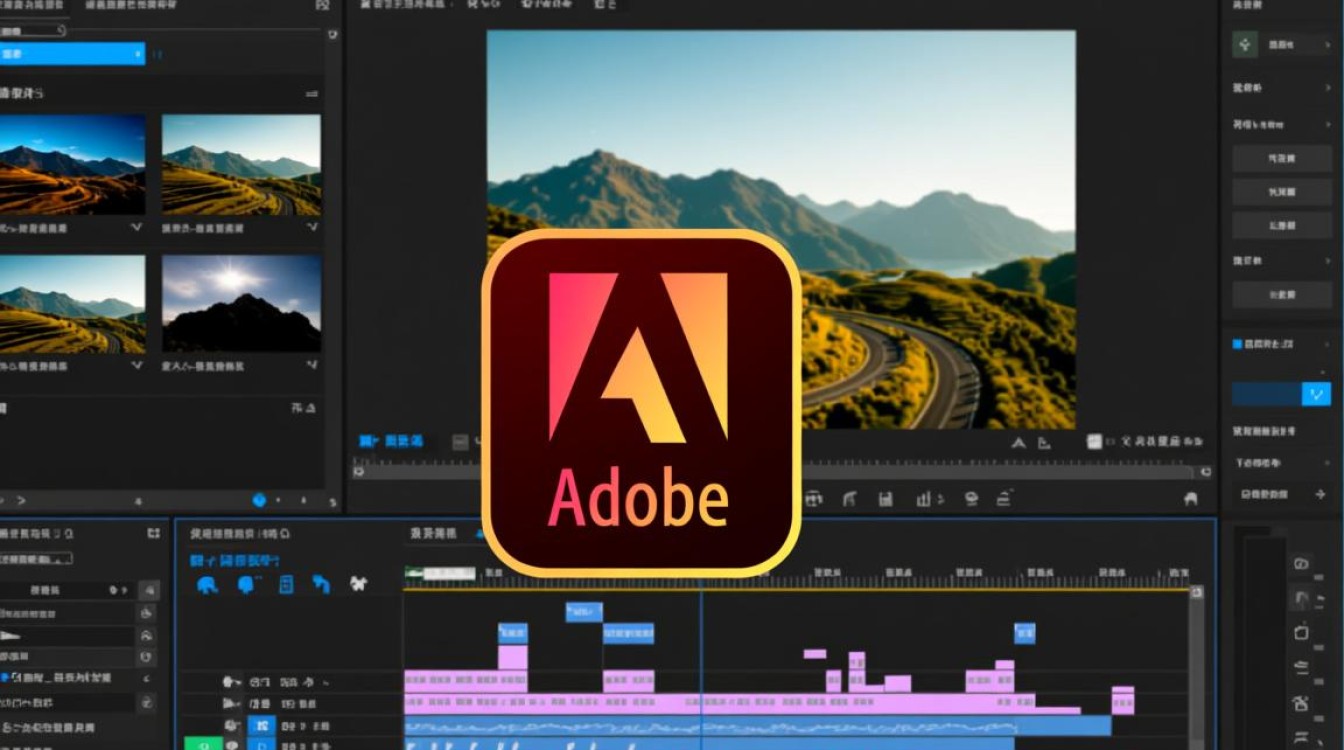Expand the chevron under the top-left thumbnail
The height and width of the screenshot is (750, 1344).
[x=137, y=228]
